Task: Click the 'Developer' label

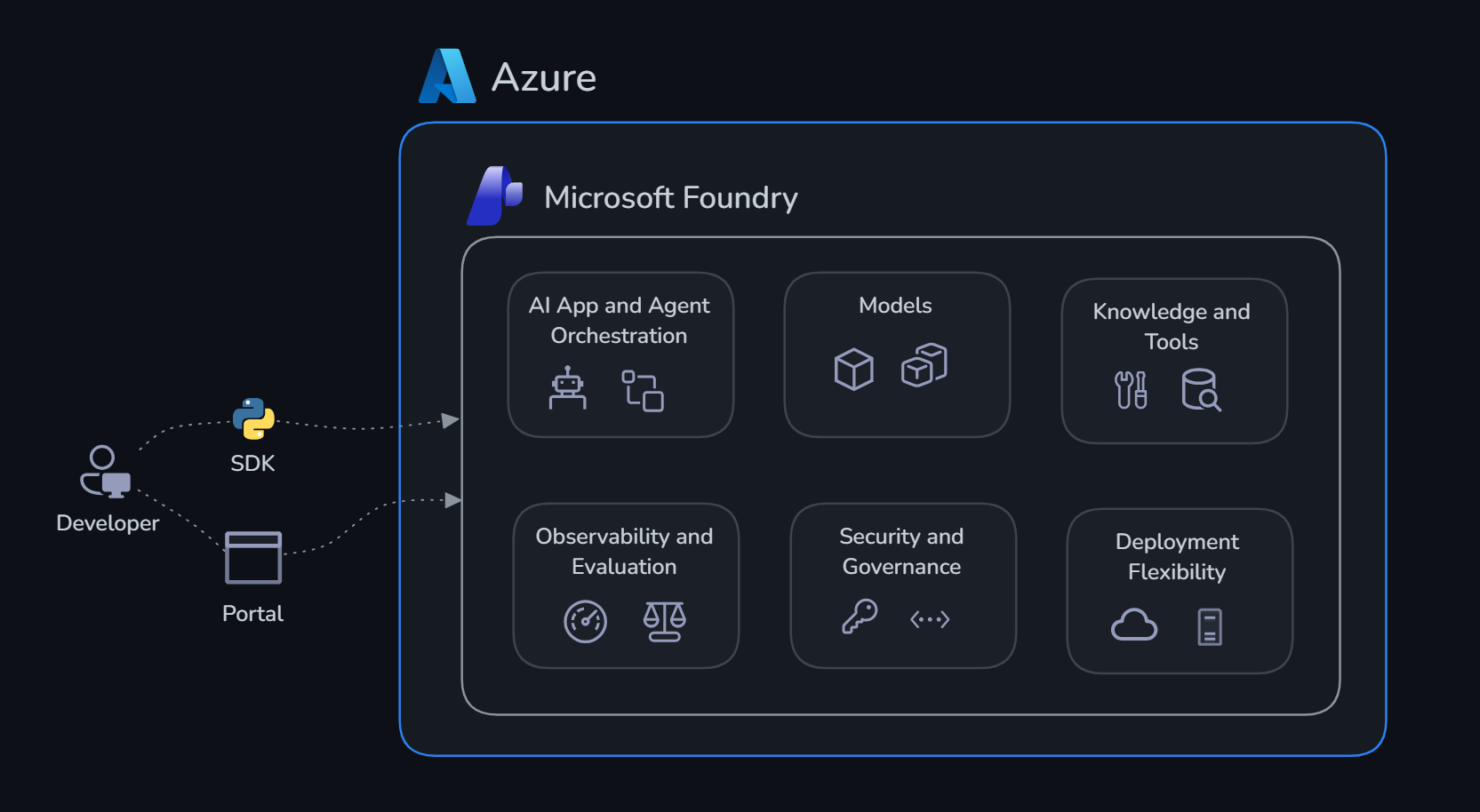Action: [108, 523]
